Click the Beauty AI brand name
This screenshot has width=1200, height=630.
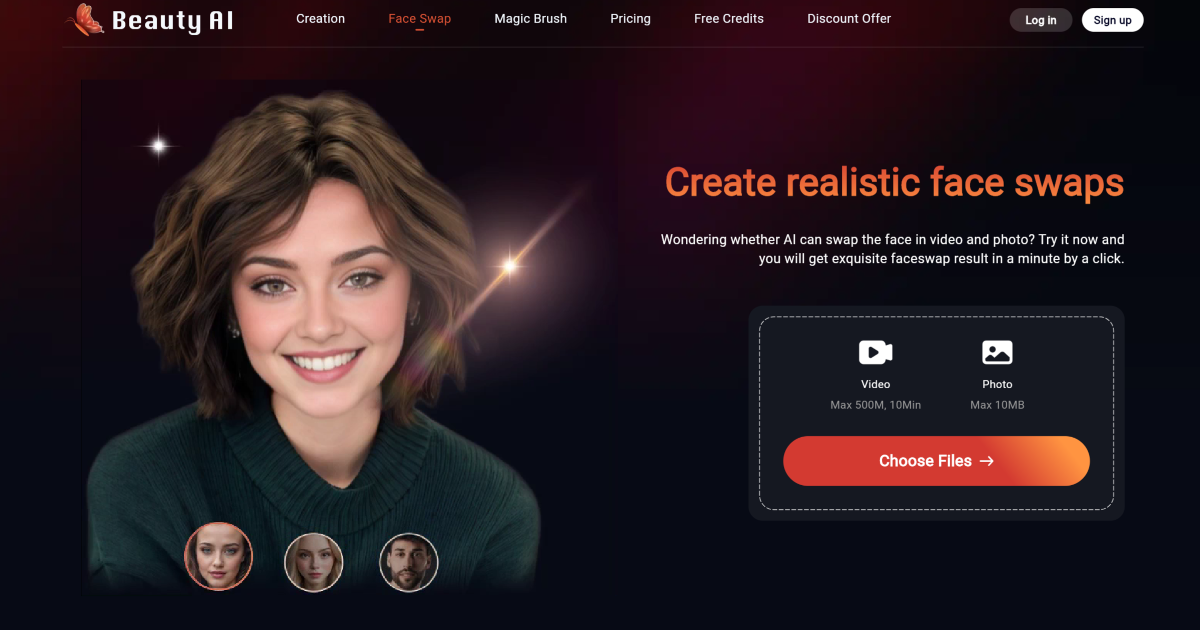coord(172,20)
